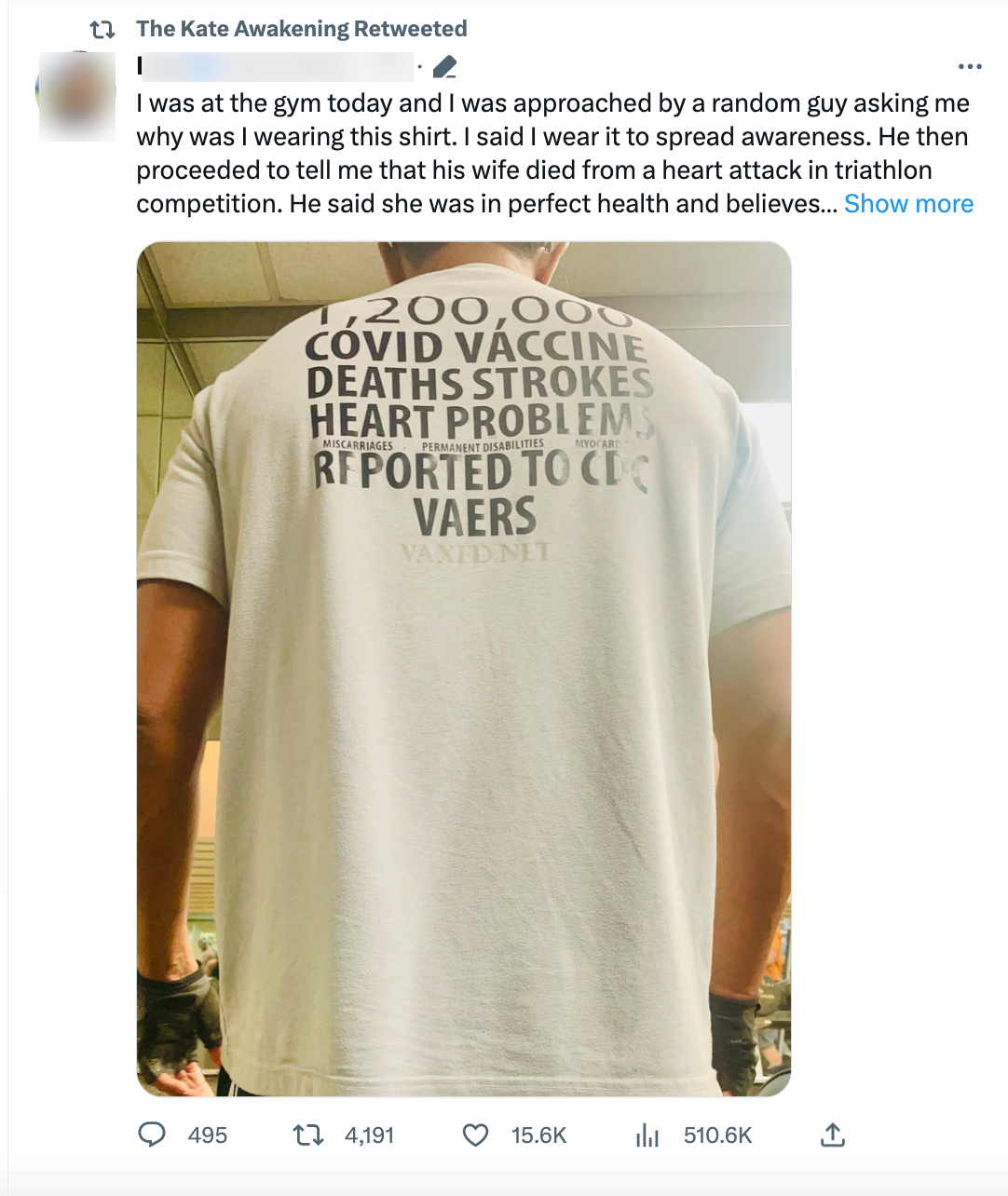Click the 495 replies count
Screen dimensions: 1008x1196
click(x=207, y=1135)
